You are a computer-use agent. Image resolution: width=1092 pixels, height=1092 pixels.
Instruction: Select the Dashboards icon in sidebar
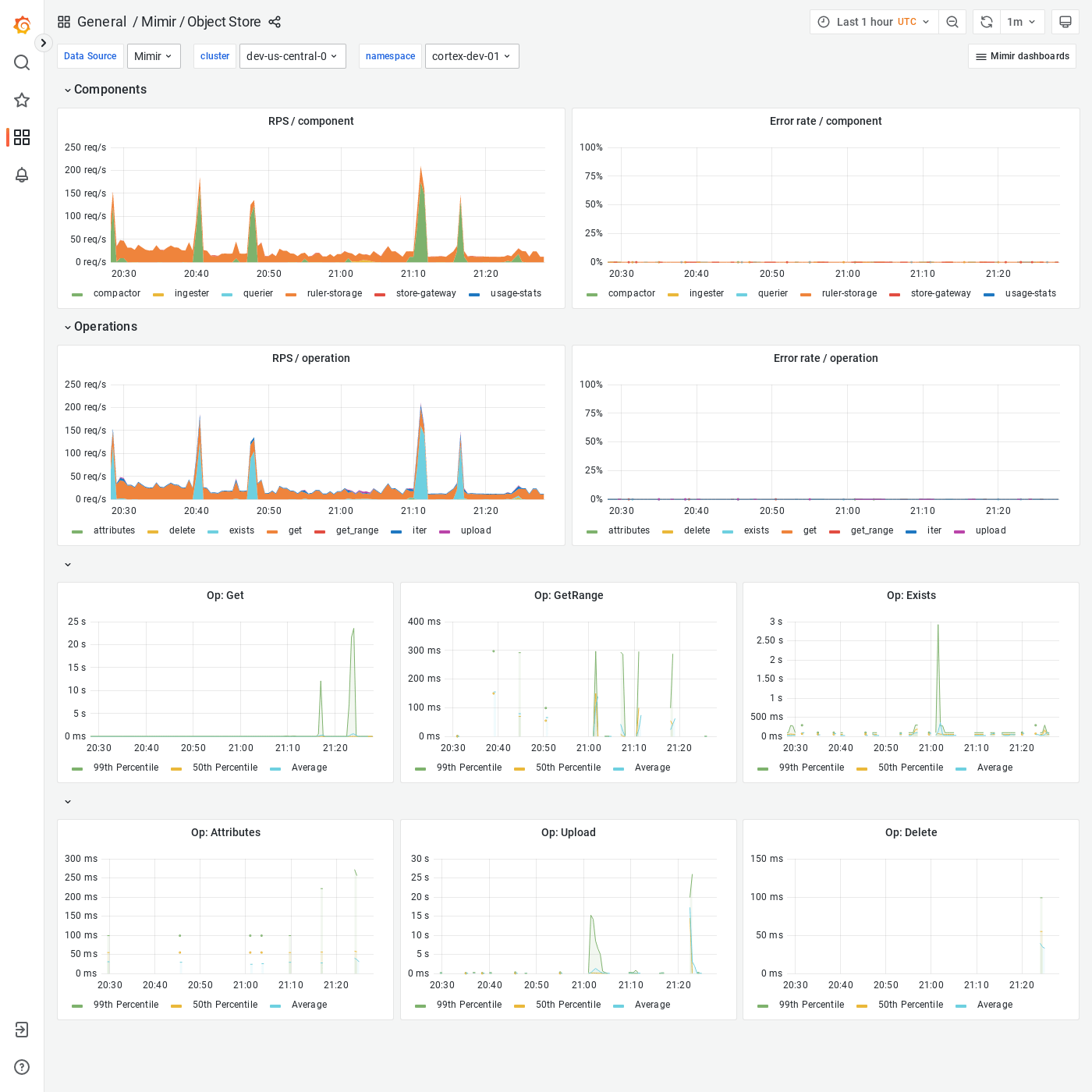coord(21,137)
